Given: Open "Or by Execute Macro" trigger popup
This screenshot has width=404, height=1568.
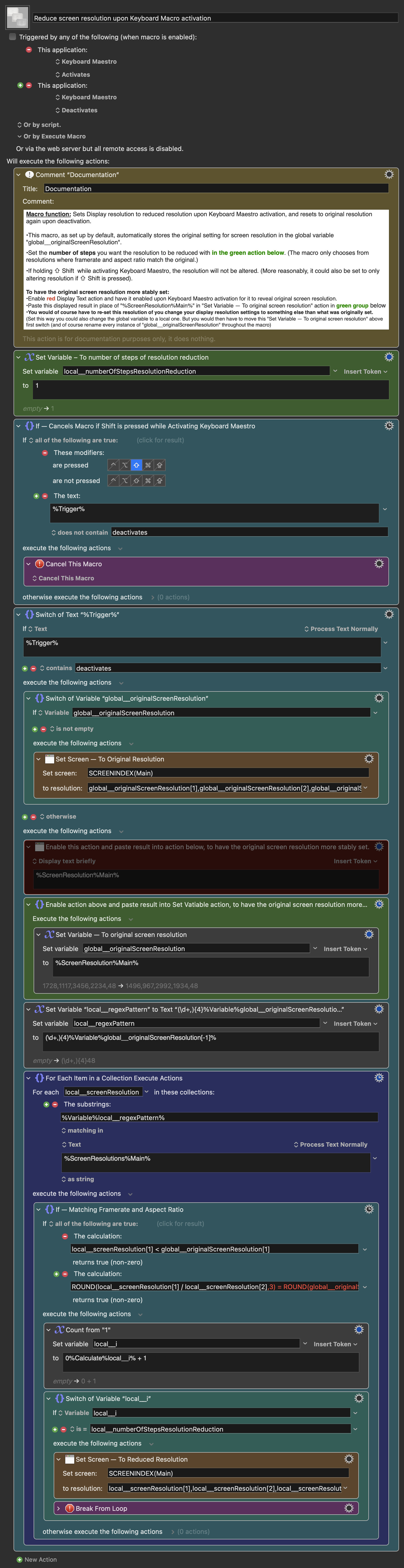Looking at the screenshot, I should pyautogui.click(x=51, y=136).
